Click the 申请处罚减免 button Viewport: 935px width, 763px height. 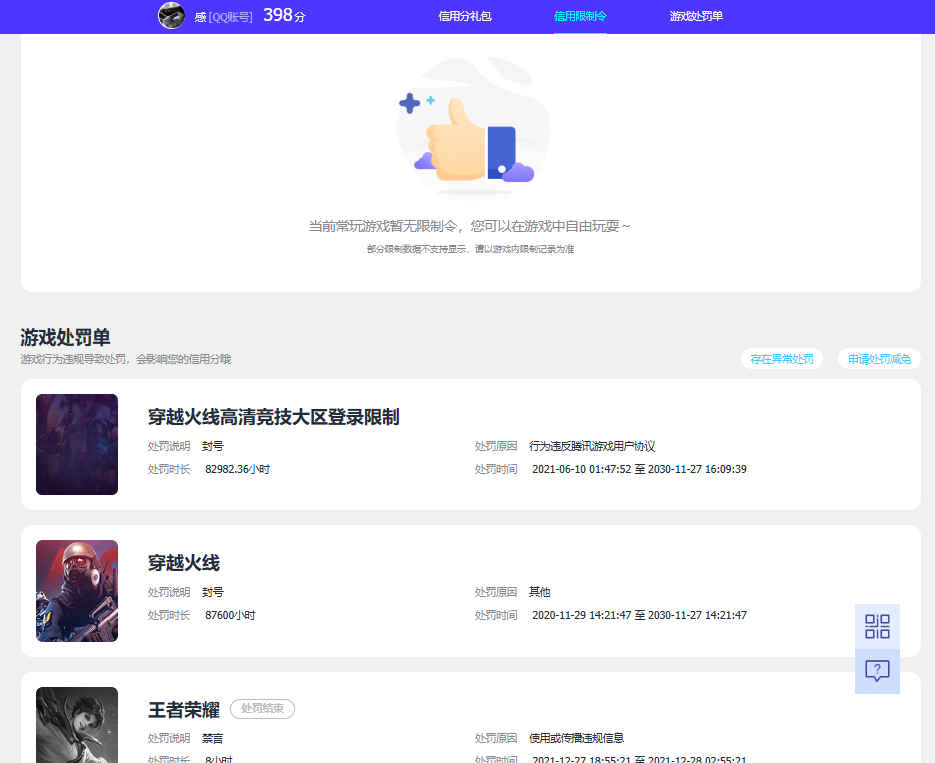880,359
